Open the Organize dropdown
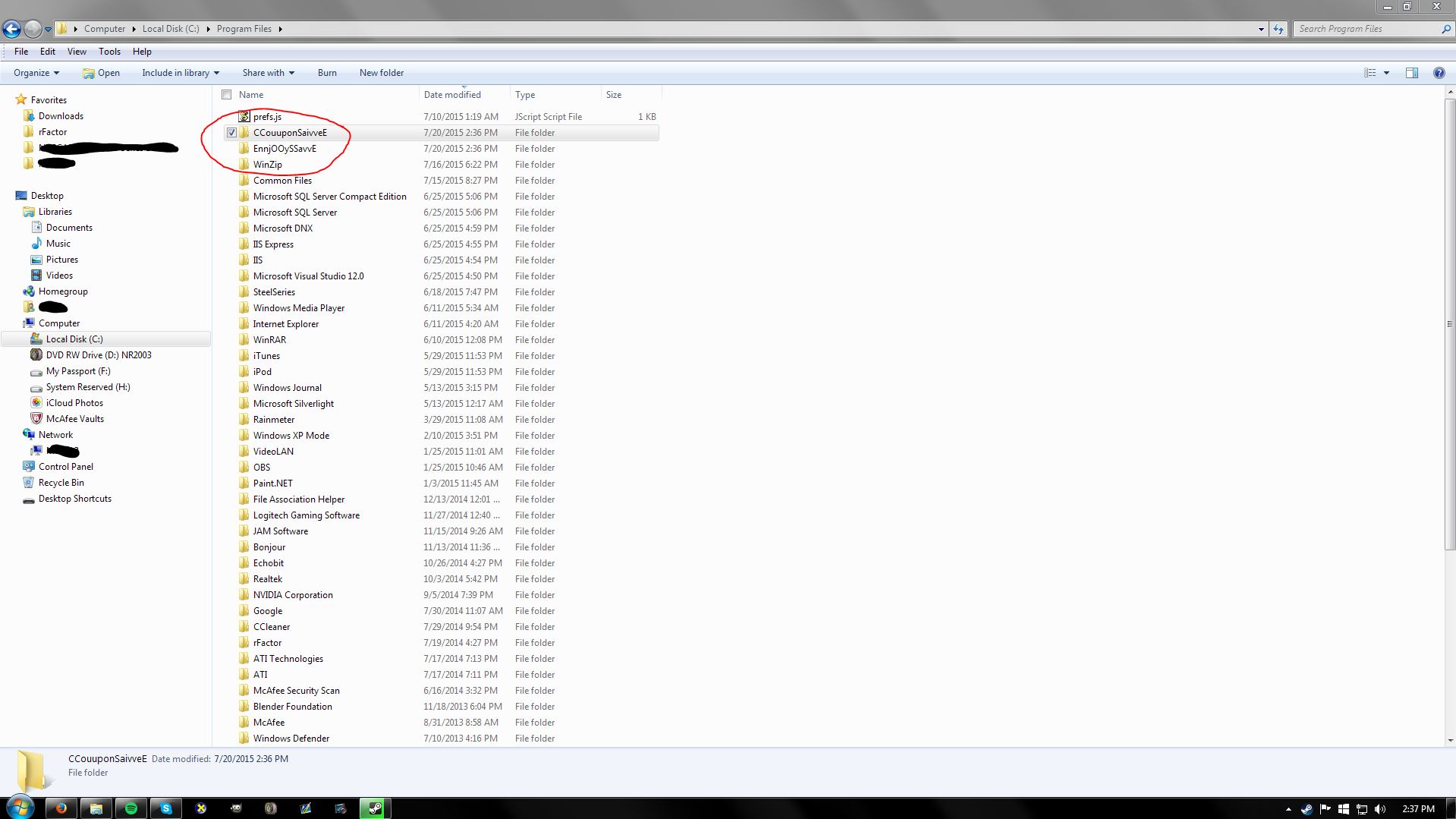 36,73
